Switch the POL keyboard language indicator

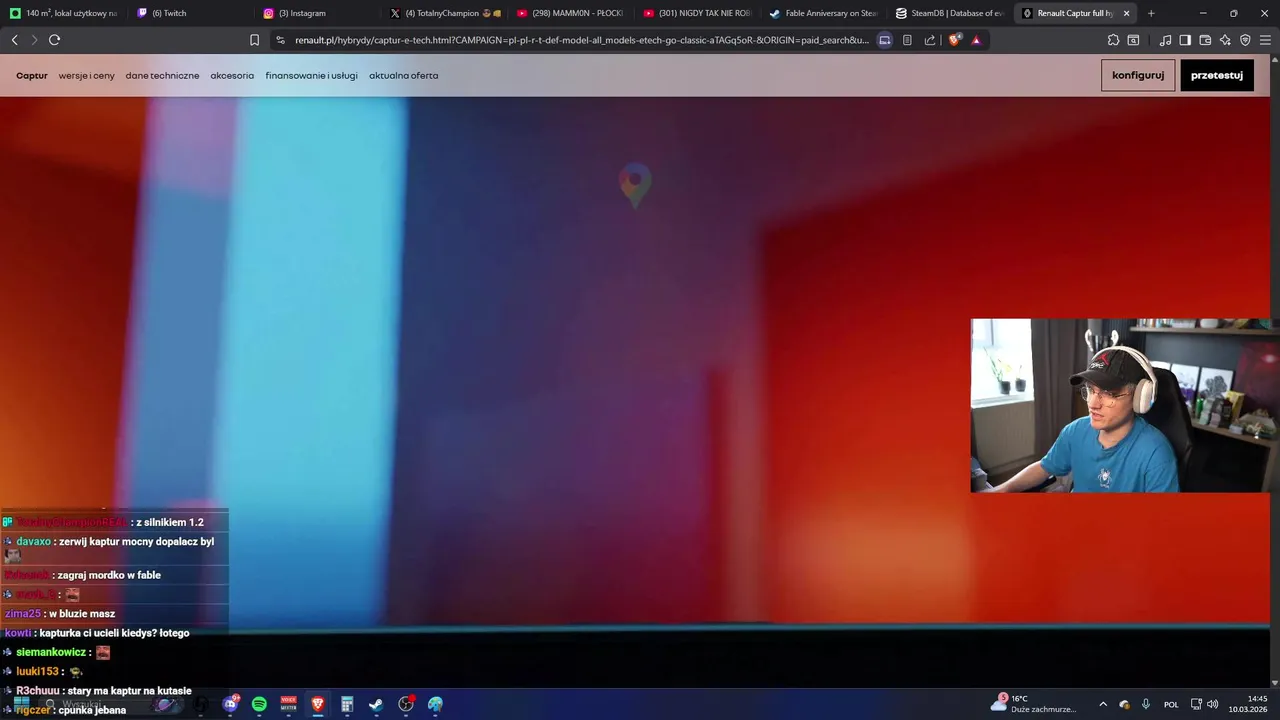click(x=1171, y=704)
